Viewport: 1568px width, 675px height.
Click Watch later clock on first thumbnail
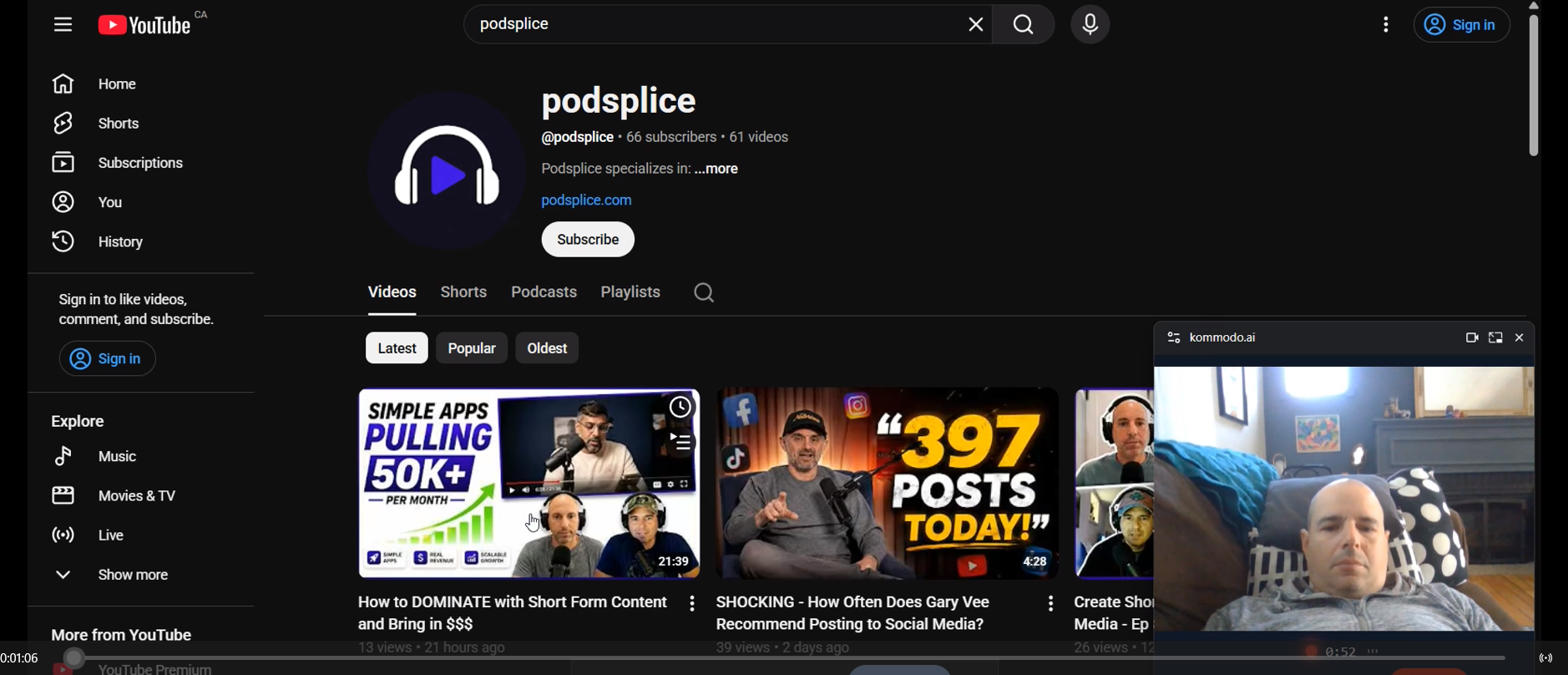pyautogui.click(x=680, y=408)
